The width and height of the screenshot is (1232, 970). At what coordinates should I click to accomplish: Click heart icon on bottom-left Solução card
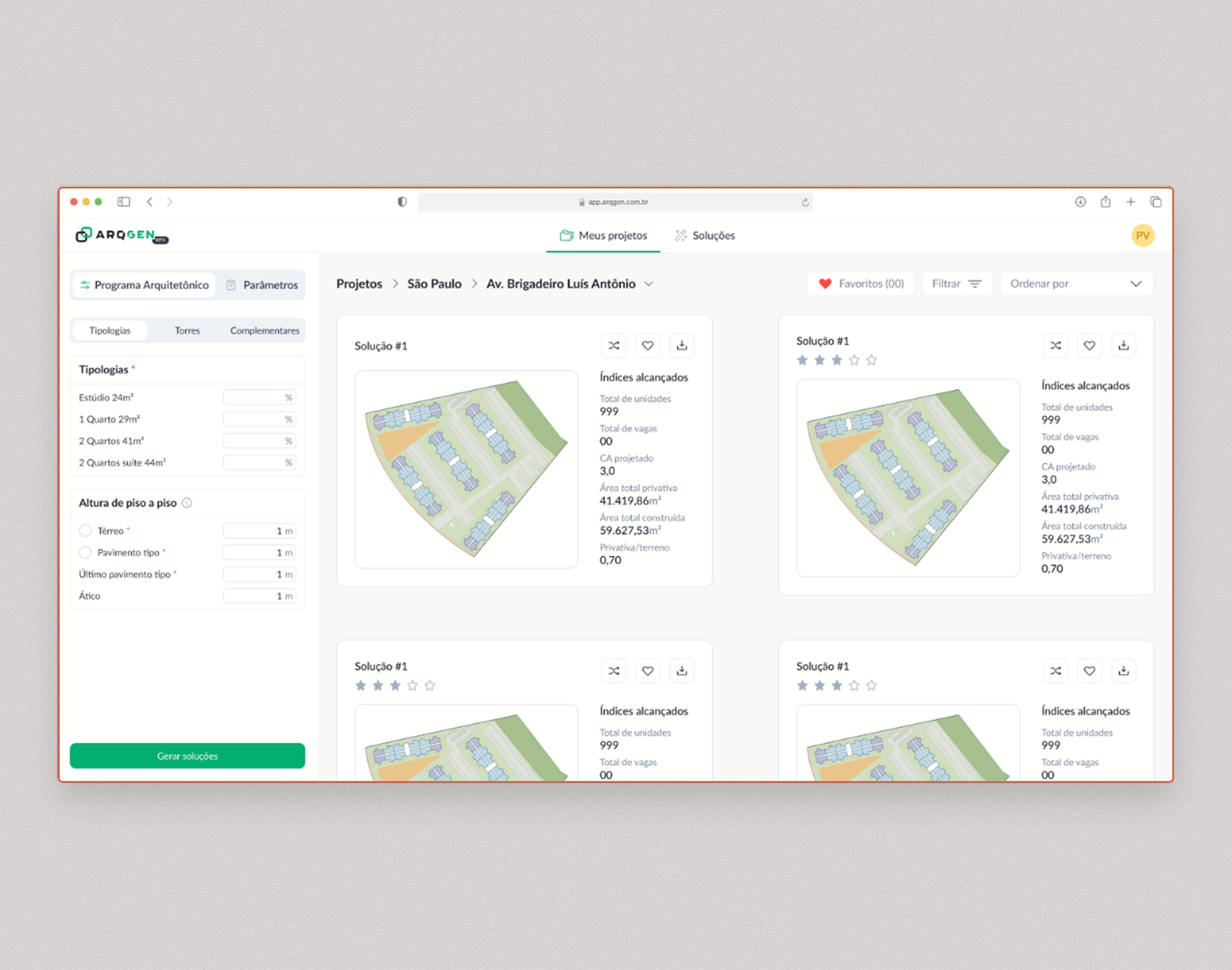tap(647, 671)
